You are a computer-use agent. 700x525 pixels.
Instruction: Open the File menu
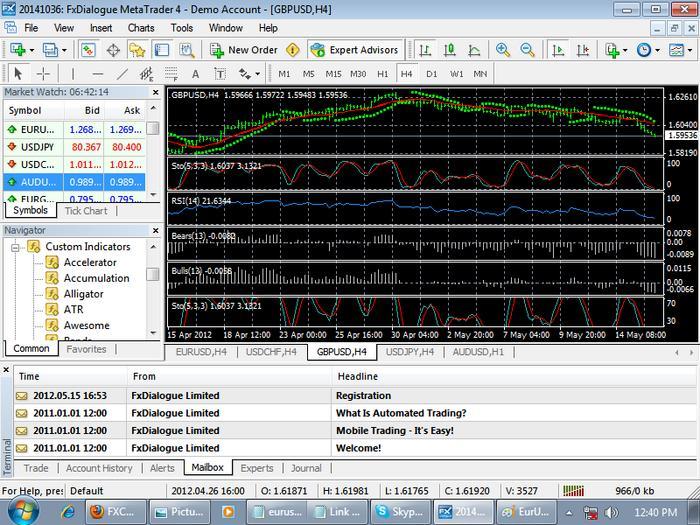(x=31, y=28)
